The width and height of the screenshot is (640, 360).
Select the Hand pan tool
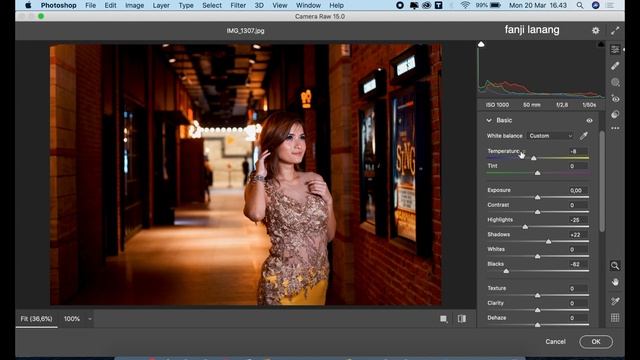[x=615, y=282]
